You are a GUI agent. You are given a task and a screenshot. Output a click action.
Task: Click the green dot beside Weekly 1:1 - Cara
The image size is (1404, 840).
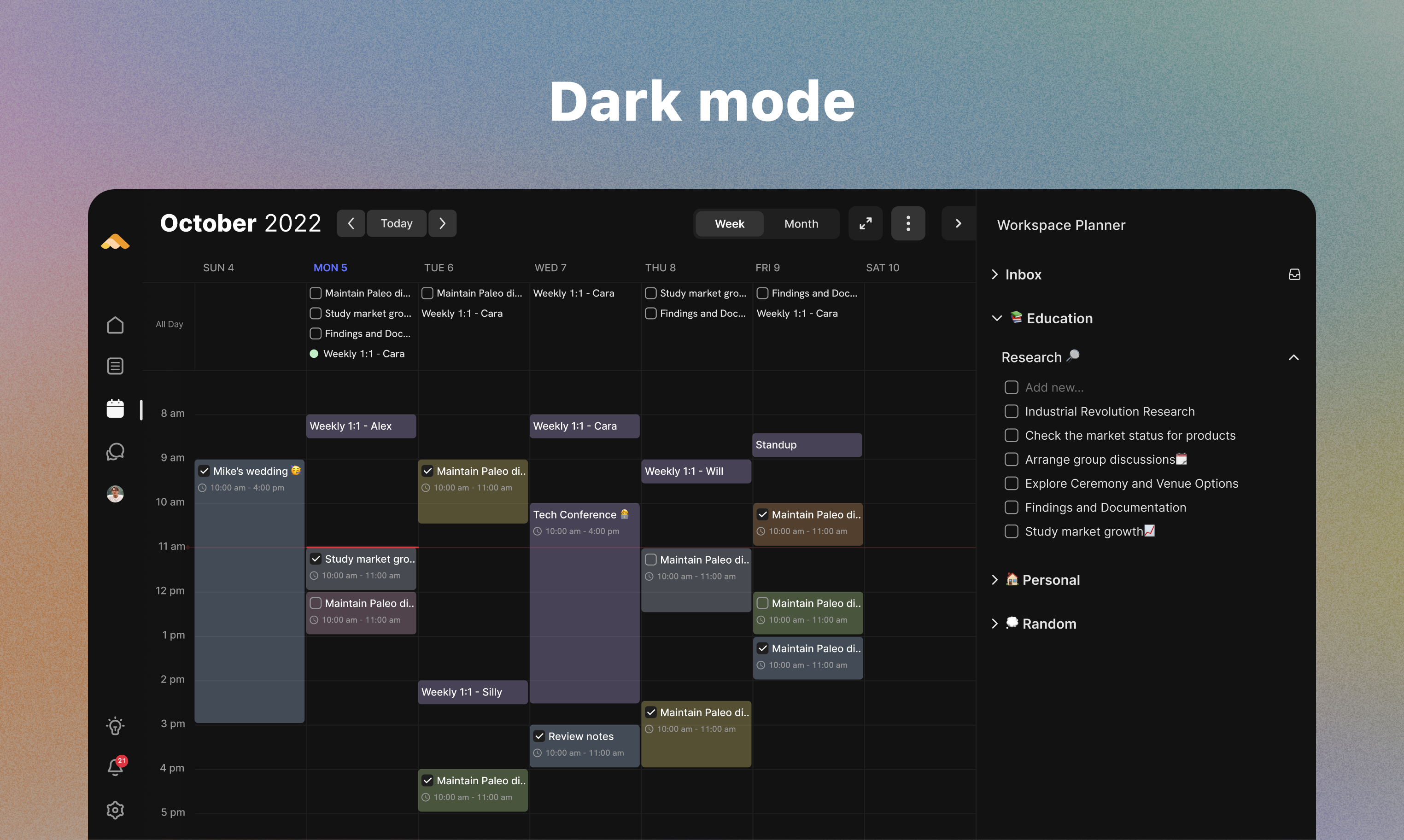[314, 354]
